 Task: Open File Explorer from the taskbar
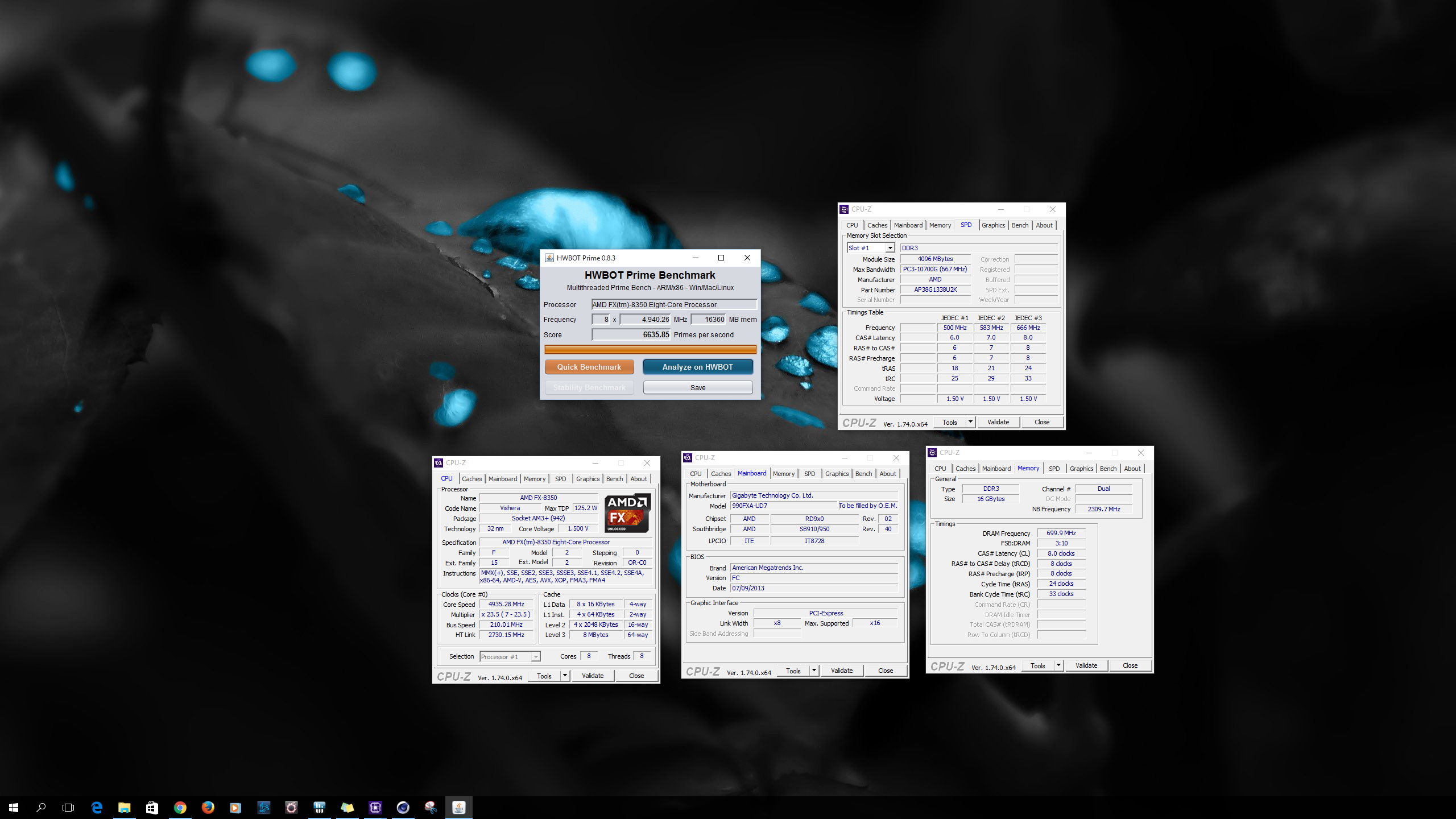(x=124, y=807)
